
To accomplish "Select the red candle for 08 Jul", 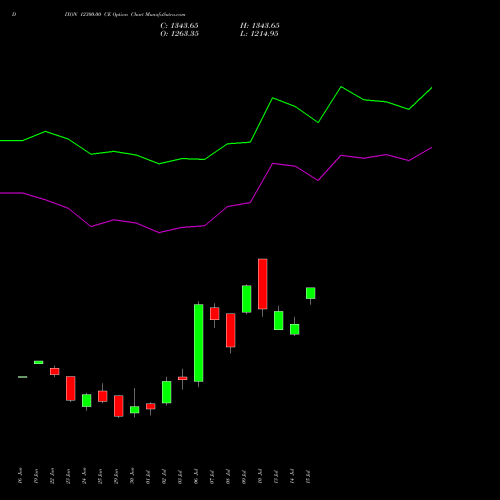I will click(x=231, y=330).
